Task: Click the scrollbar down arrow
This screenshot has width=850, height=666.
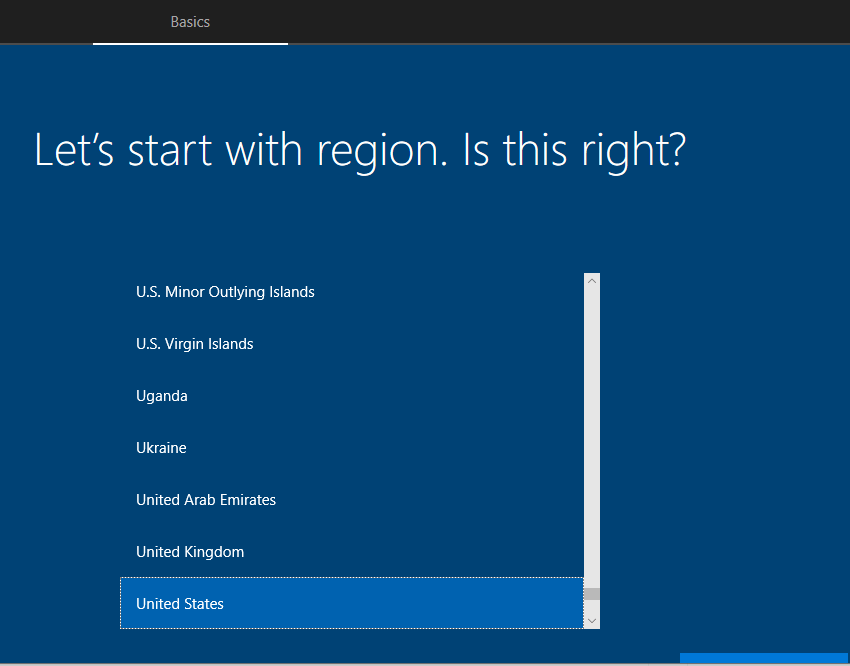Action: click(x=592, y=621)
